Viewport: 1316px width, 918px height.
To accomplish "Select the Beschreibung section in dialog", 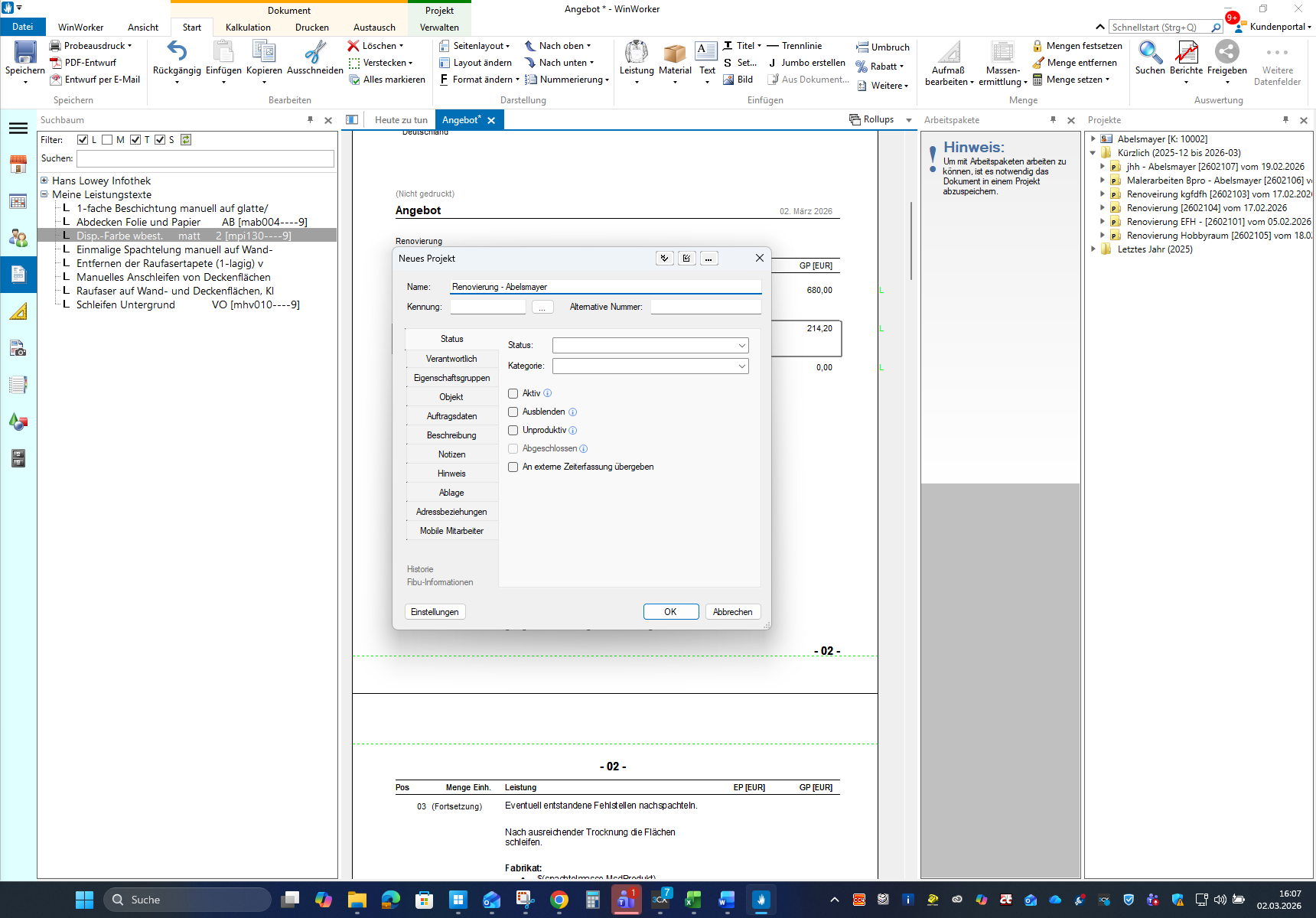I will [x=451, y=435].
